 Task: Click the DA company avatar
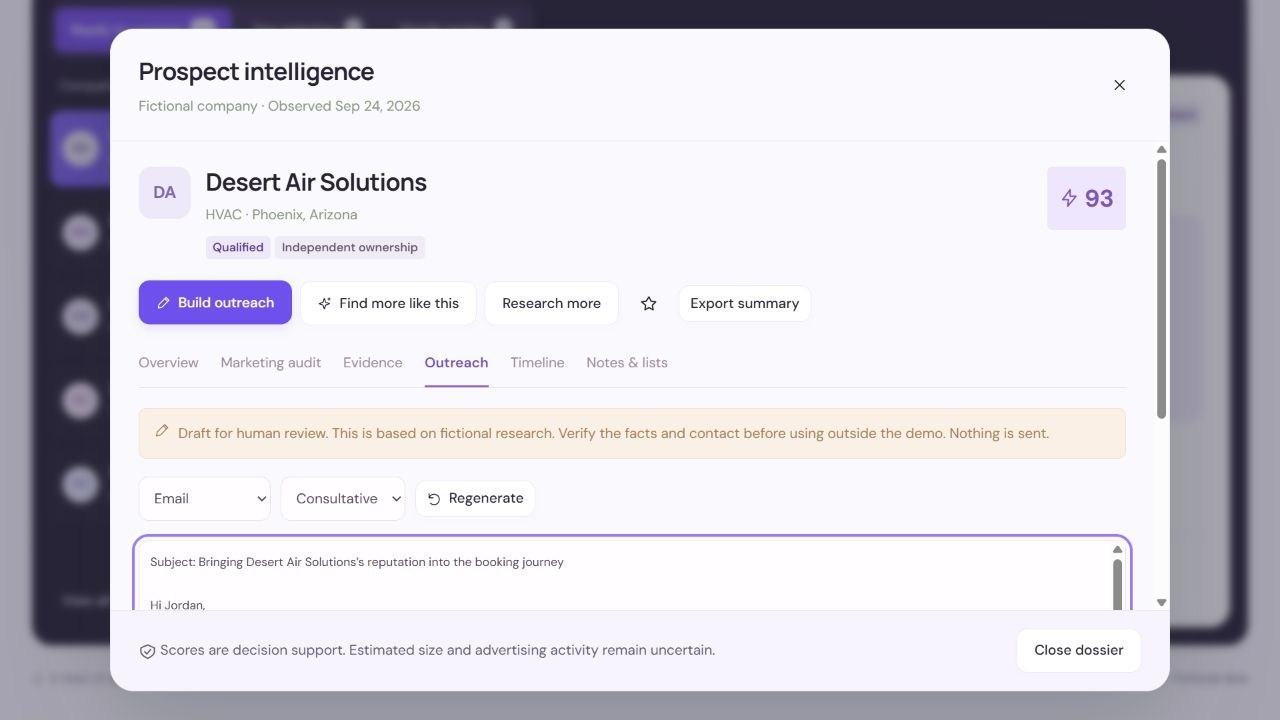165,193
